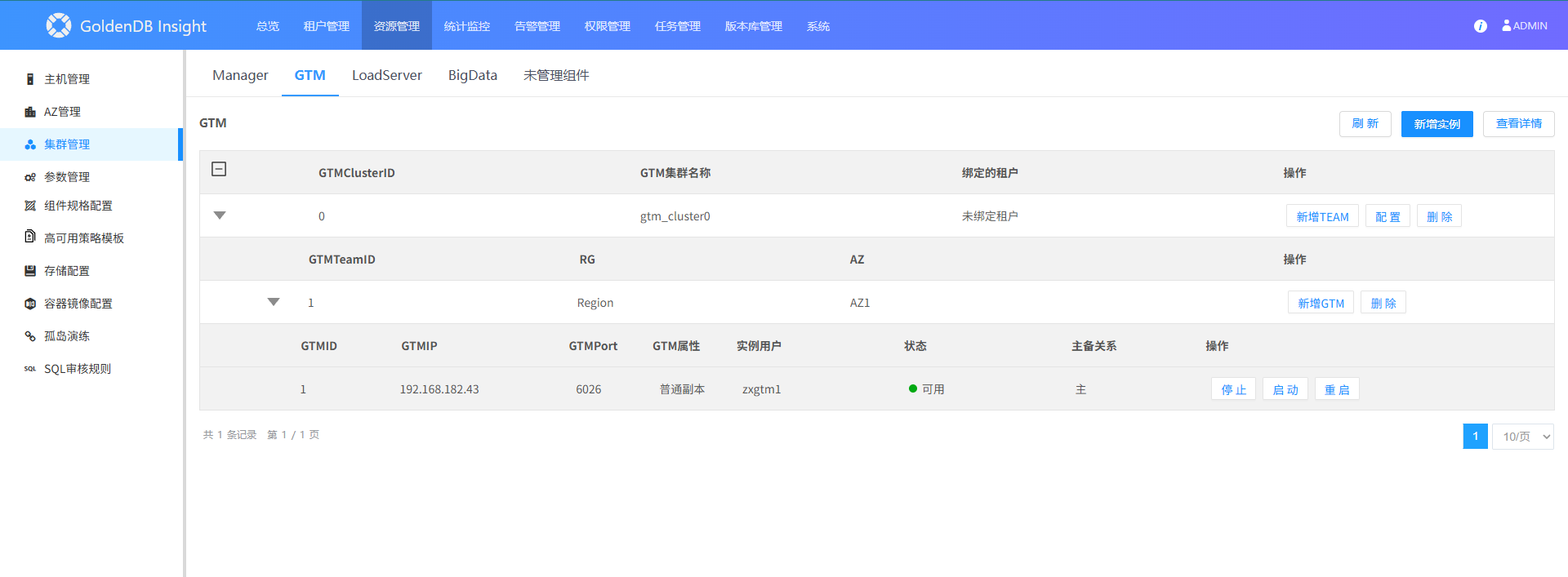Click the 容器镜像配置 icon
The width and height of the screenshot is (1568, 577).
[30, 304]
